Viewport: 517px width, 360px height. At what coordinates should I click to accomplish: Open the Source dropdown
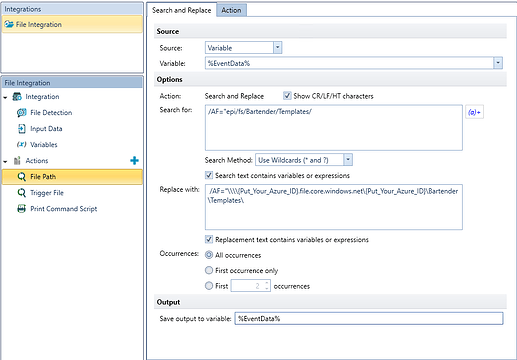point(277,48)
